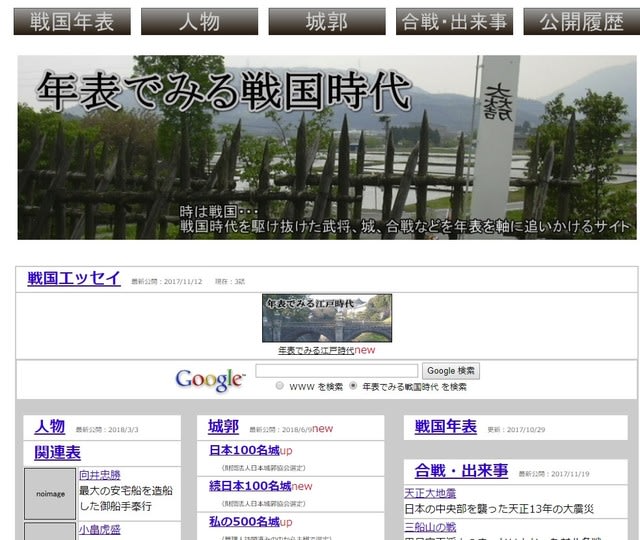Viewport: 640px width, 540px height.
Task: Open the 日本100名城 link
Action: point(244,450)
